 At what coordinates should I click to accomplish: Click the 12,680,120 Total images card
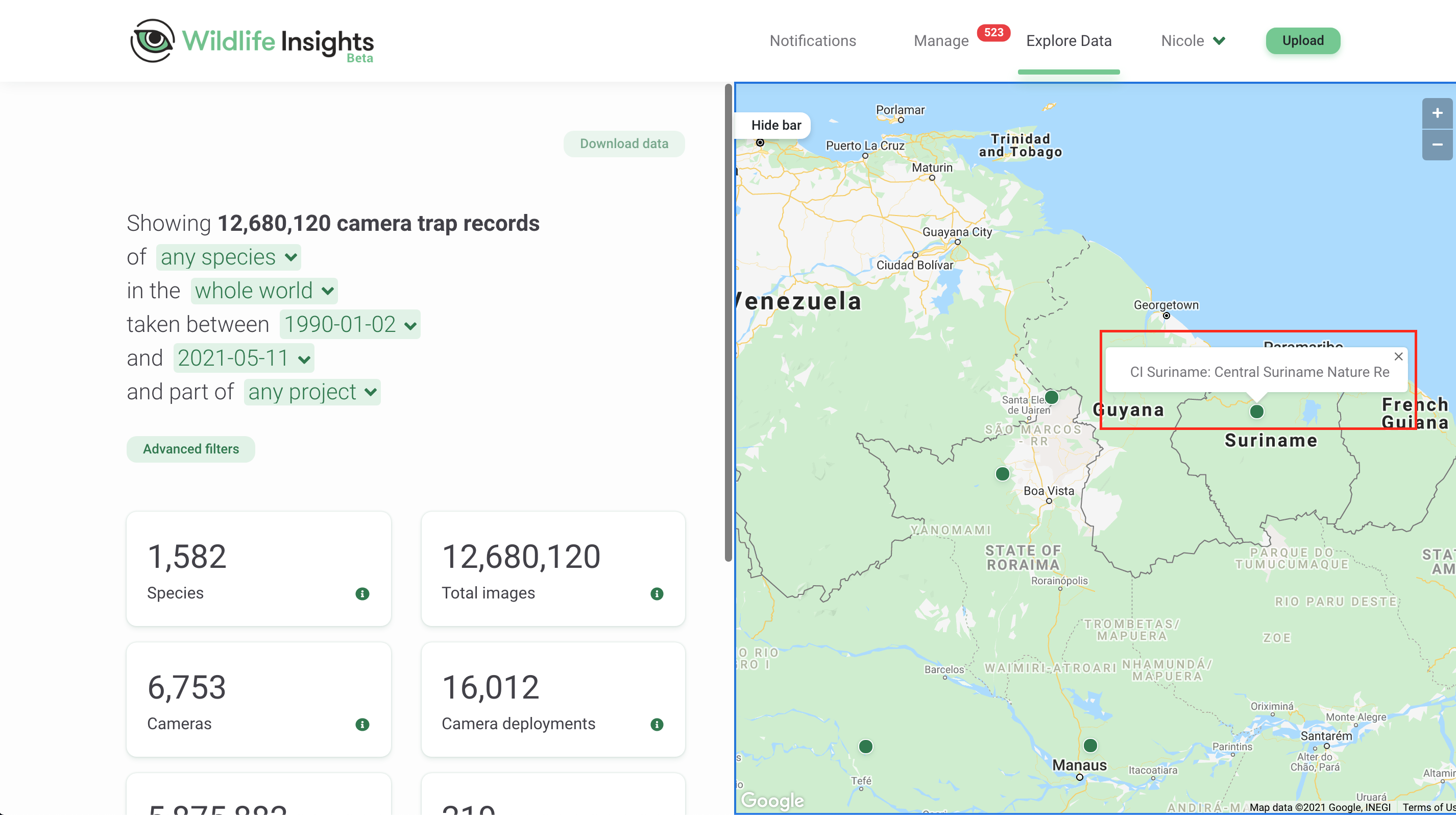click(553, 569)
